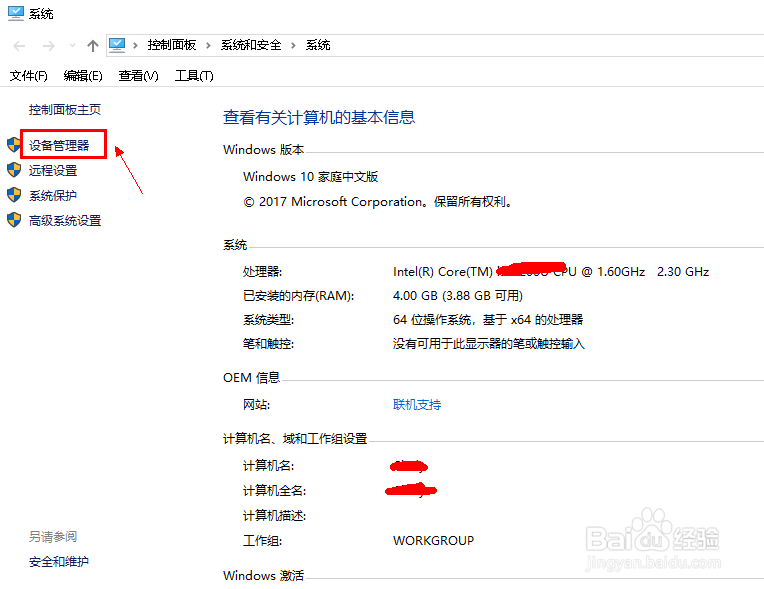This screenshot has width=764, height=589.
Task: Select the WORKGROUP workgroup value
Action: pos(433,541)
